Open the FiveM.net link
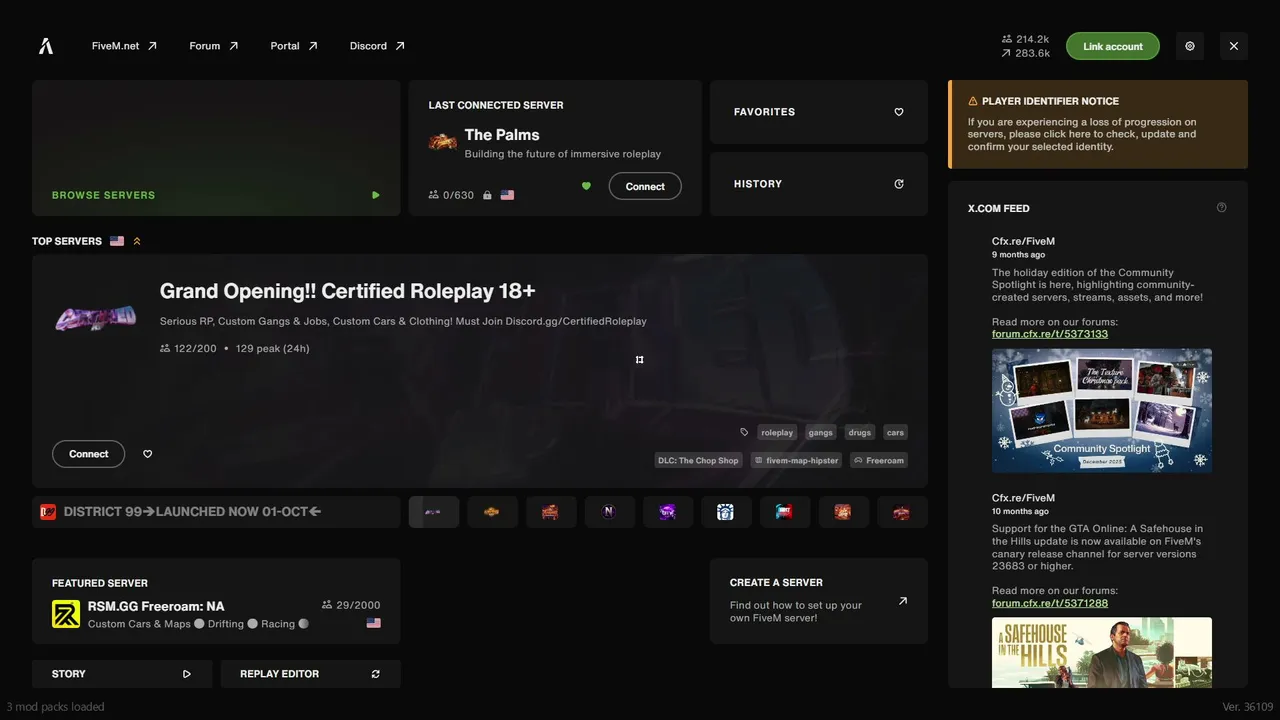This screenshot has width=1280, height=720. [x=125, y=46]
